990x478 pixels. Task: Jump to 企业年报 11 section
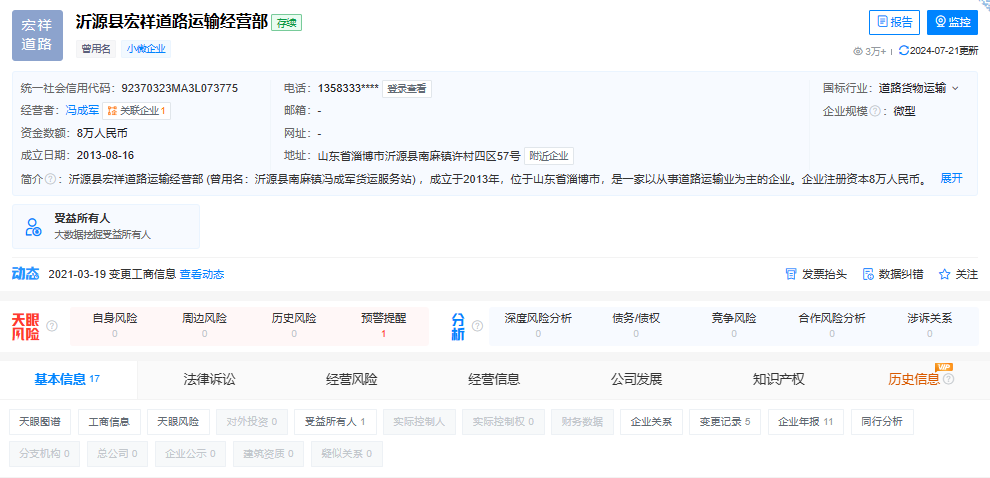coord(806,422)
